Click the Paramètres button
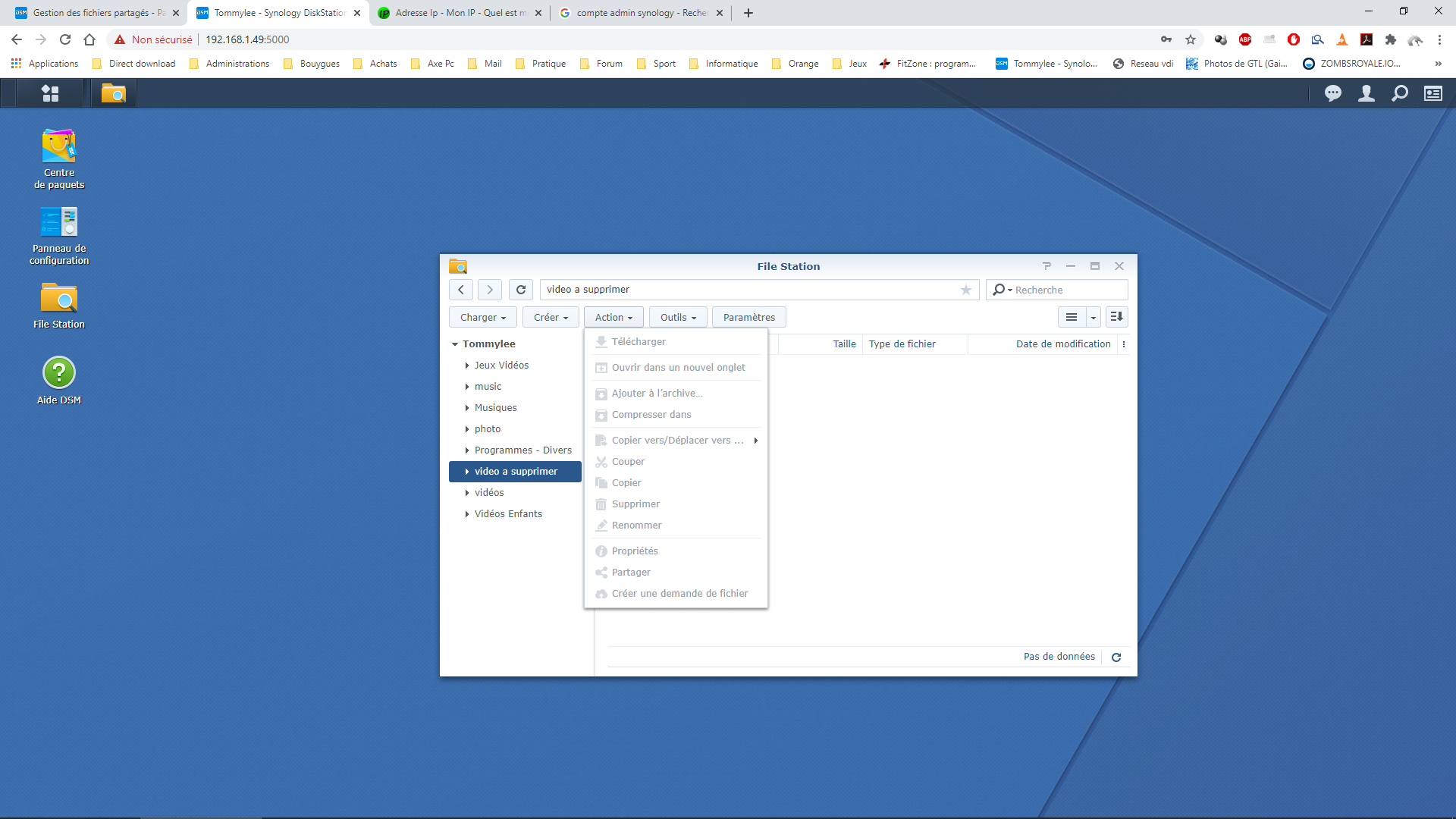 click(x=749, y=317)
